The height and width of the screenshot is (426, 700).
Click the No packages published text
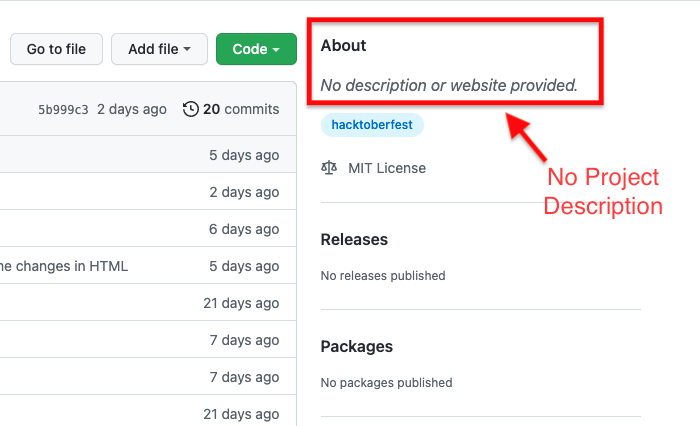click(387, 383)
